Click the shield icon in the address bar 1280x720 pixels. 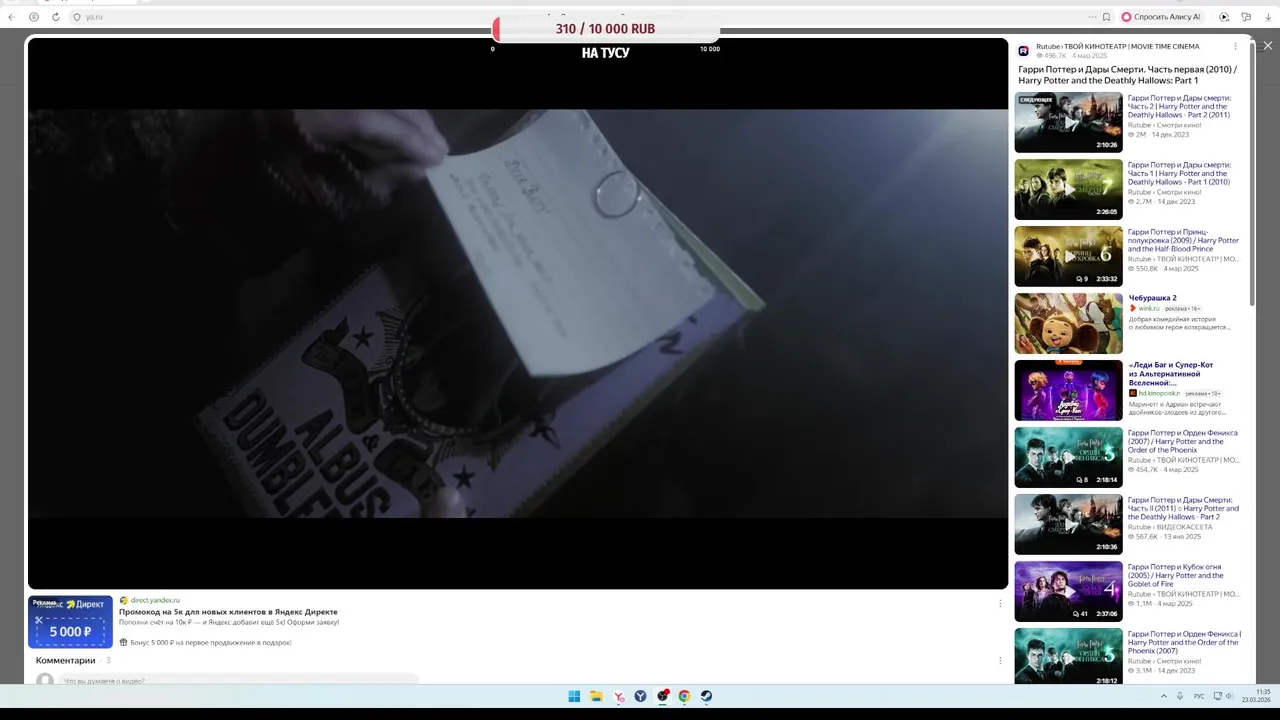pos(77,17)
